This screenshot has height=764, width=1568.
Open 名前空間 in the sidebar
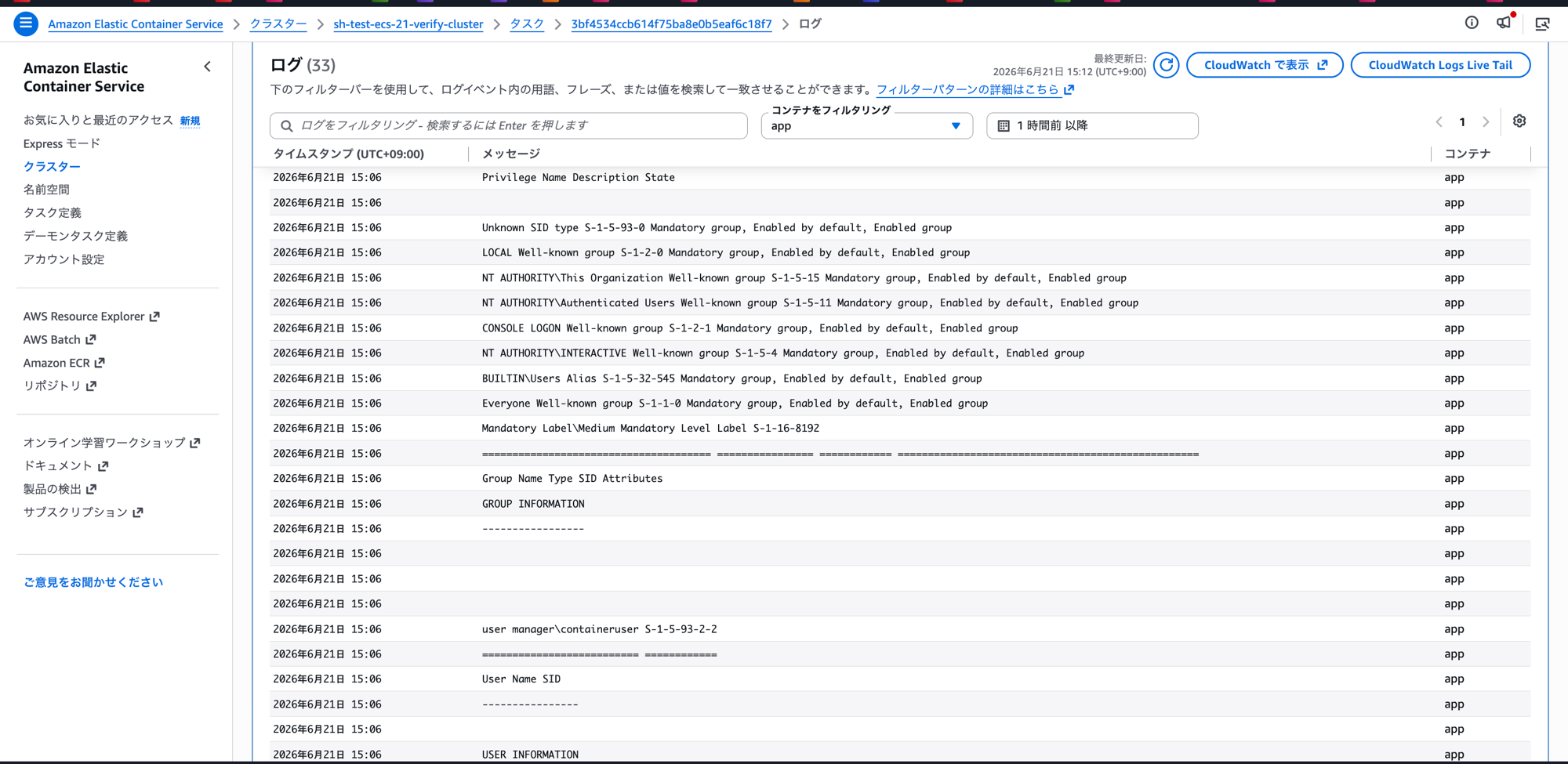(x=46, y=190)
